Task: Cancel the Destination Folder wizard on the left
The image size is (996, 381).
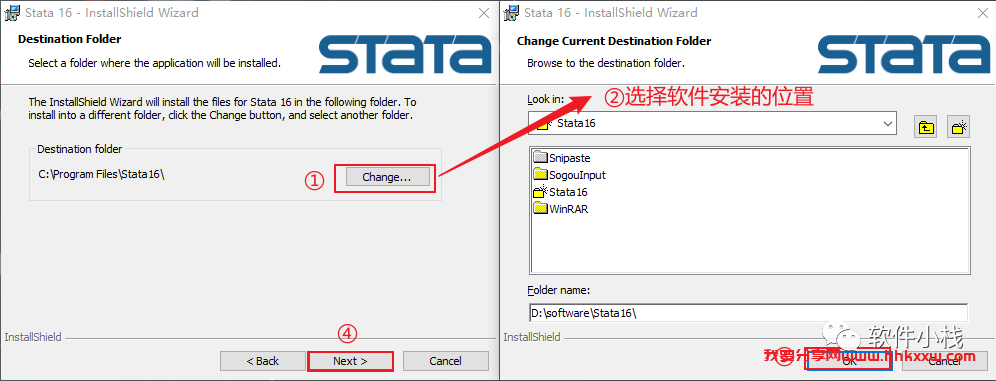Action: [x=445, y=361]
